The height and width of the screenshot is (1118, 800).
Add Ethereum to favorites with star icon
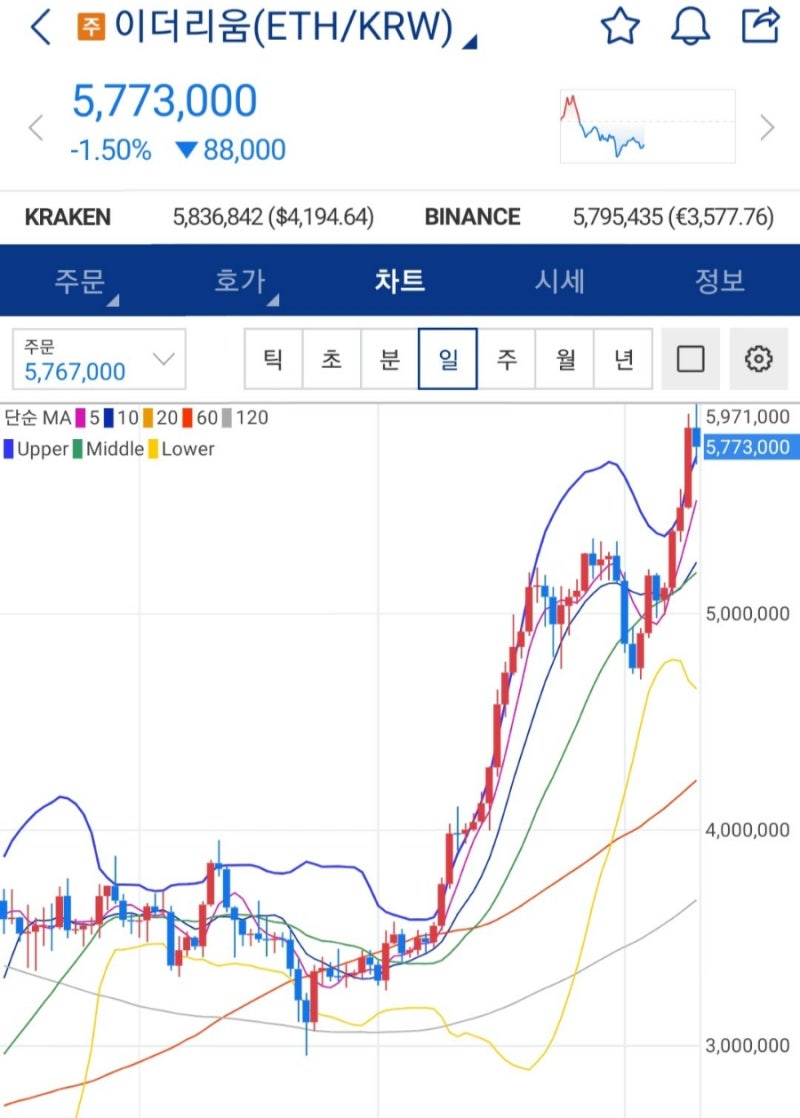point(620,26)
